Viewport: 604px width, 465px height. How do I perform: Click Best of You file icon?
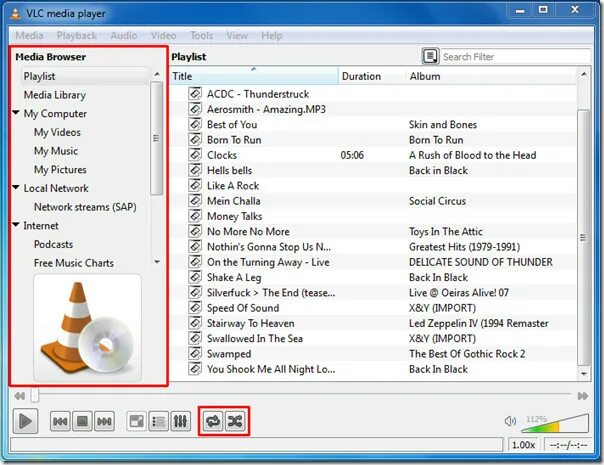click(x=195, y=124)
